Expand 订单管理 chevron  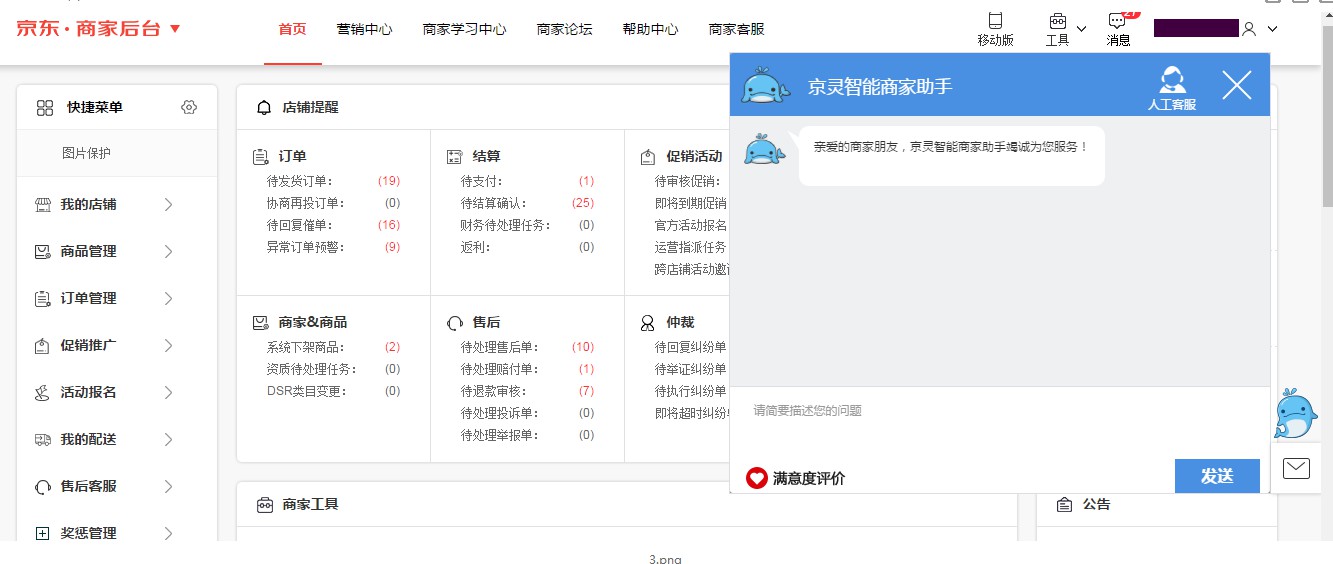[168, 298]
